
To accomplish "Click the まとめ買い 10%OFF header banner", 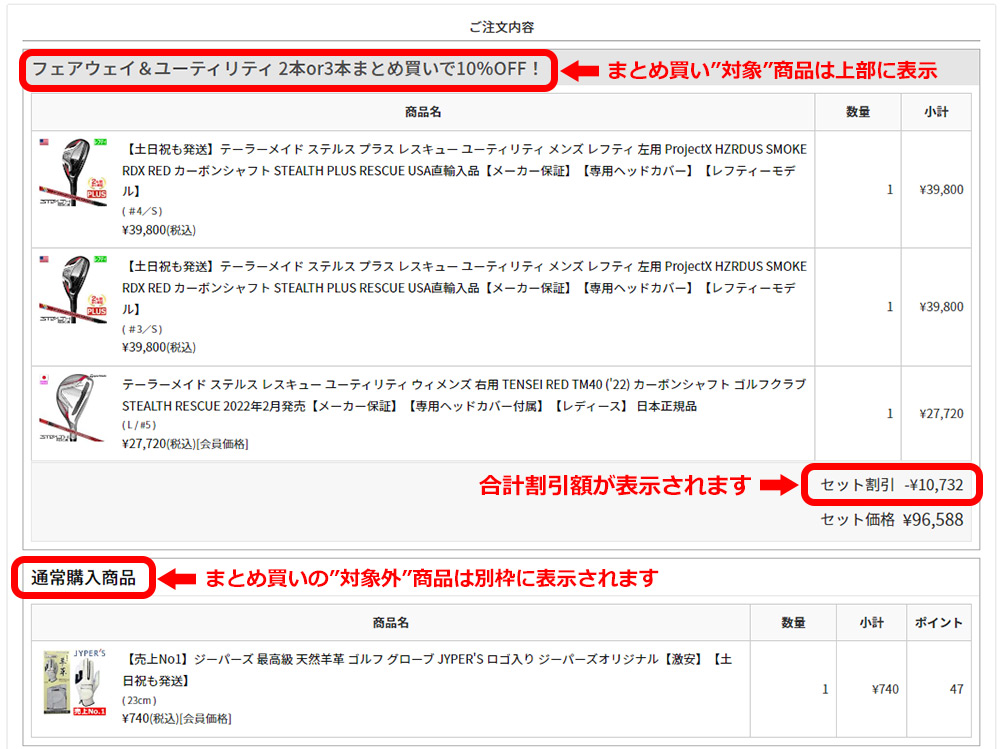I will coord(290,67).
